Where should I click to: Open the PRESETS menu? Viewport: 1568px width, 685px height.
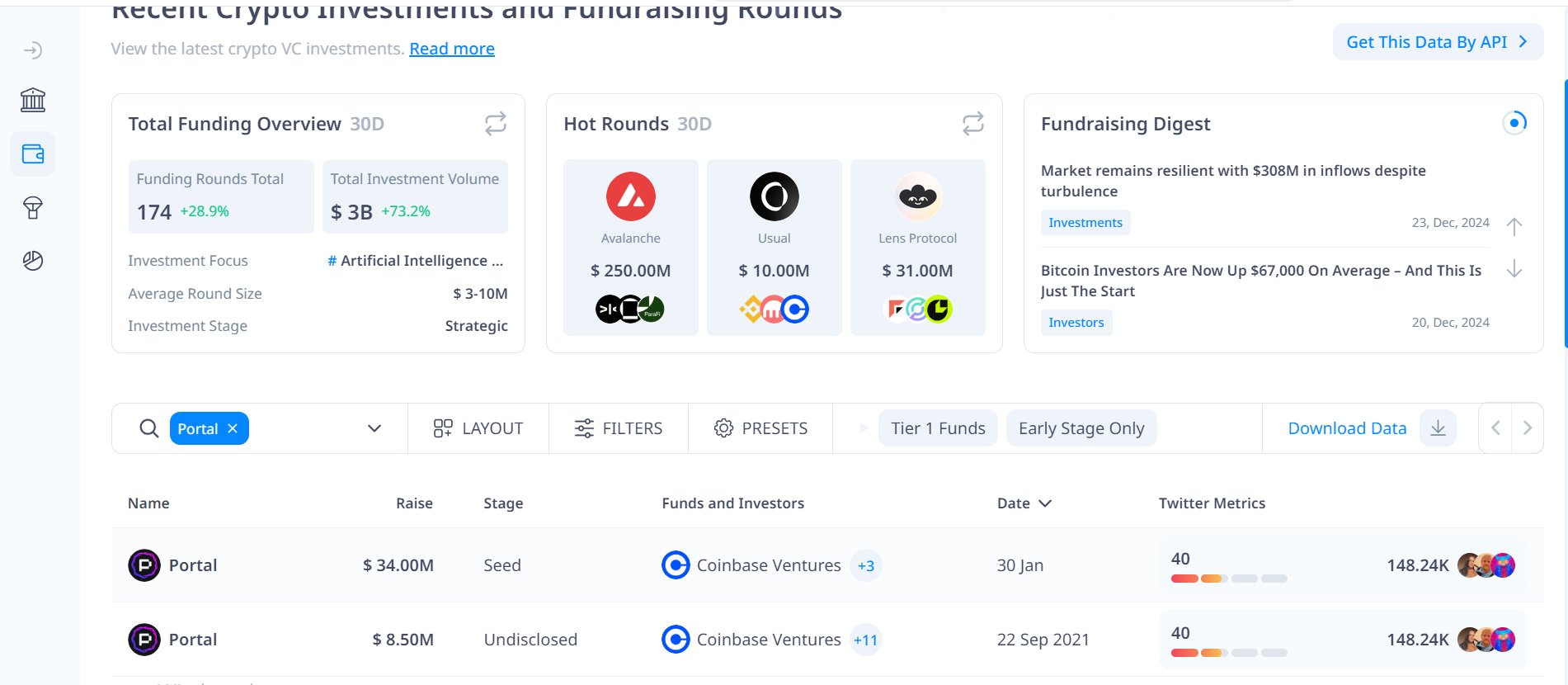(760, 428)
